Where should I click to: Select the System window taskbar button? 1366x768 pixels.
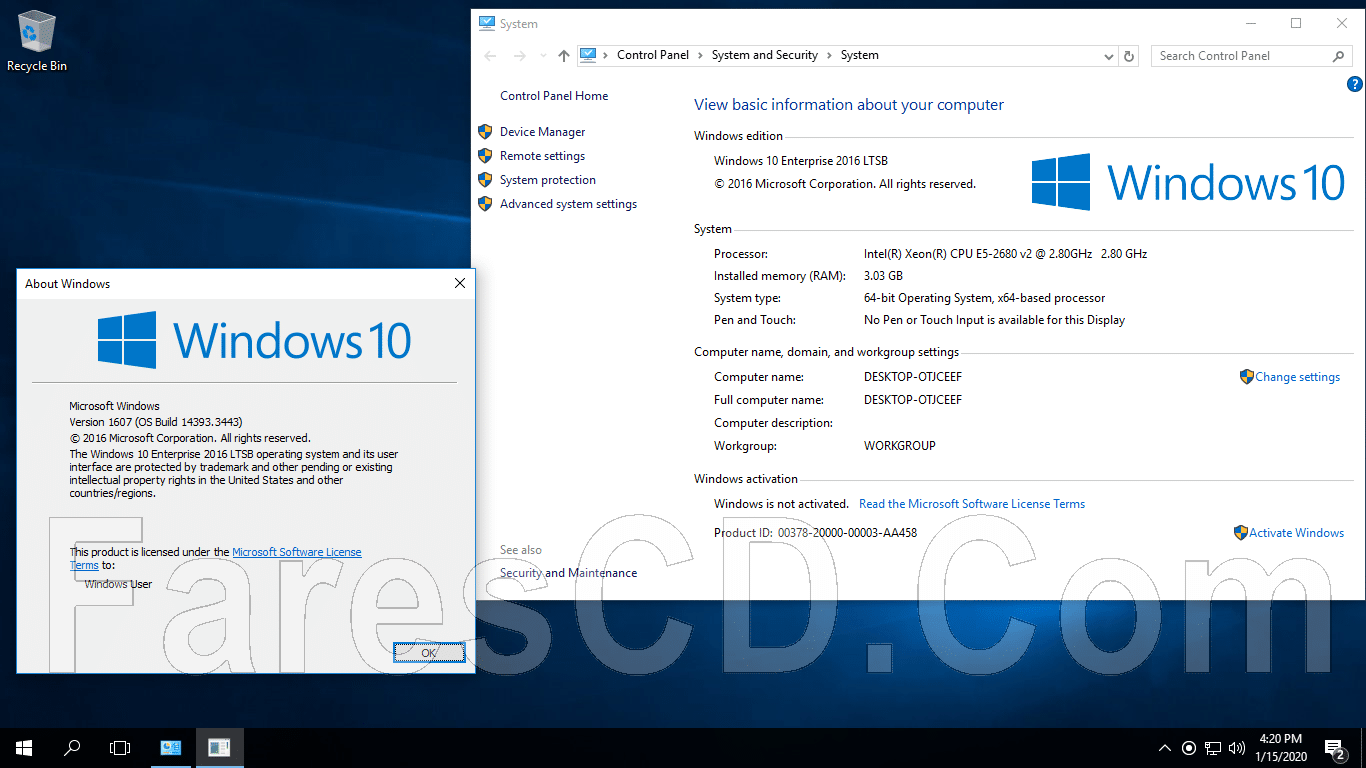click(171, 747)
